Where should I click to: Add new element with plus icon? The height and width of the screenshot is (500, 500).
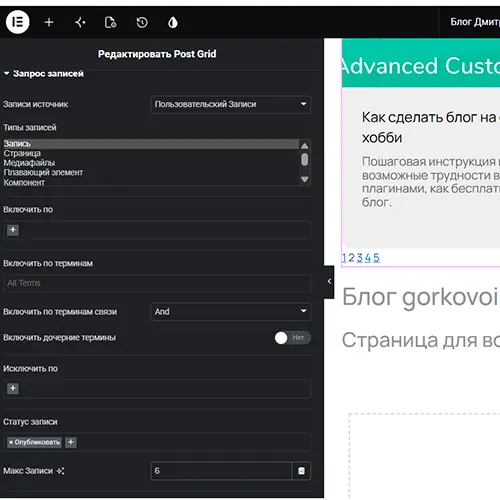[x=49, y=22]
